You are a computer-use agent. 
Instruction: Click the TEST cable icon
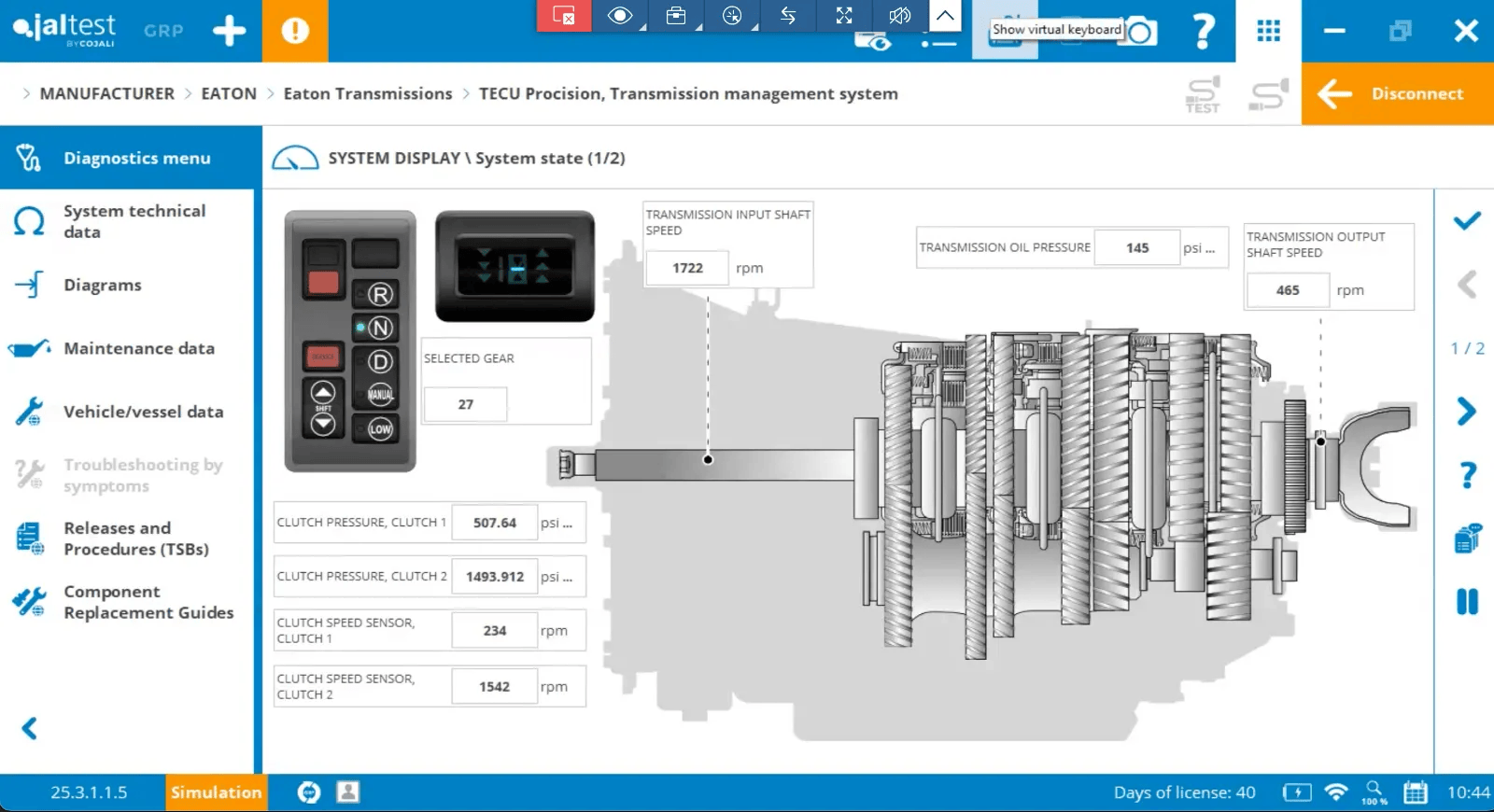[1203, 94]
